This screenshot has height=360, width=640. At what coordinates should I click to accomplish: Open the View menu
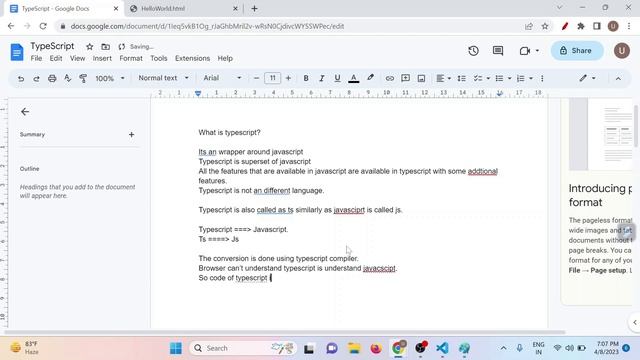coord(77,58)
